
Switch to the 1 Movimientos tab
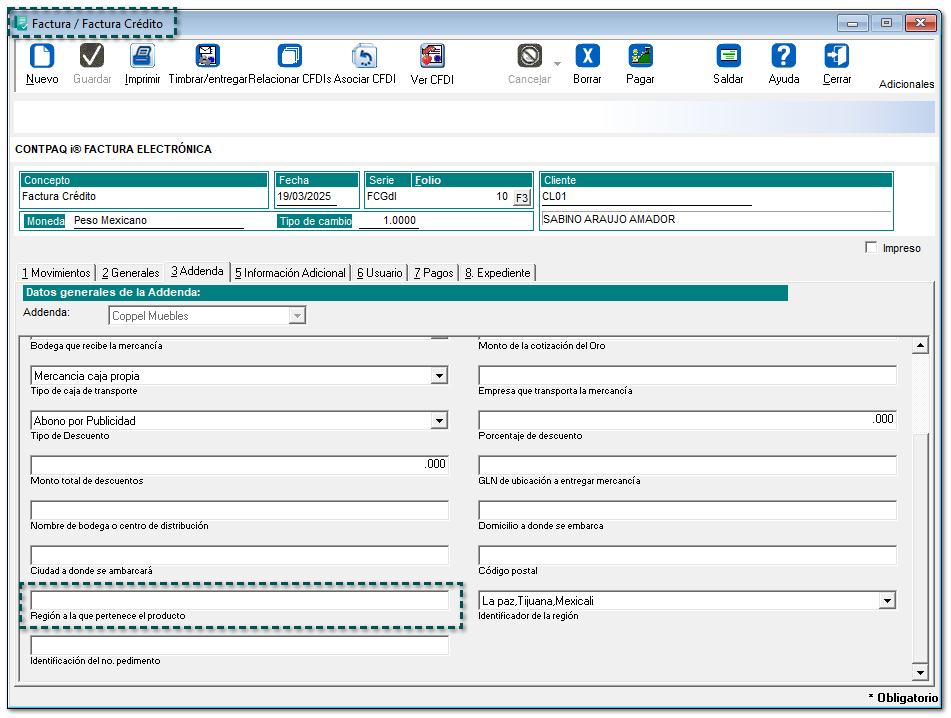(x=57, y=272)
